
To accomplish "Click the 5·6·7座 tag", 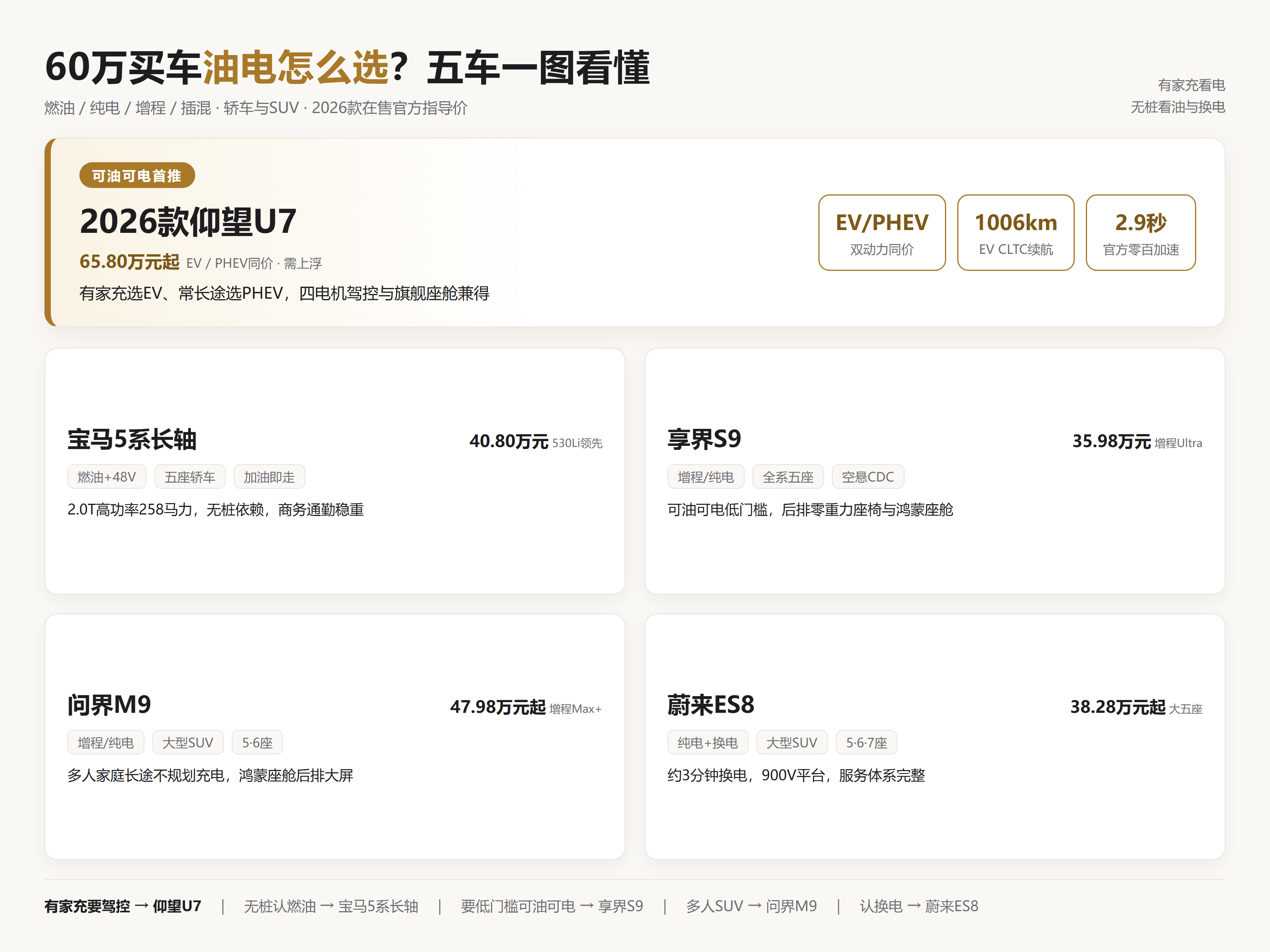I will 866,743.
